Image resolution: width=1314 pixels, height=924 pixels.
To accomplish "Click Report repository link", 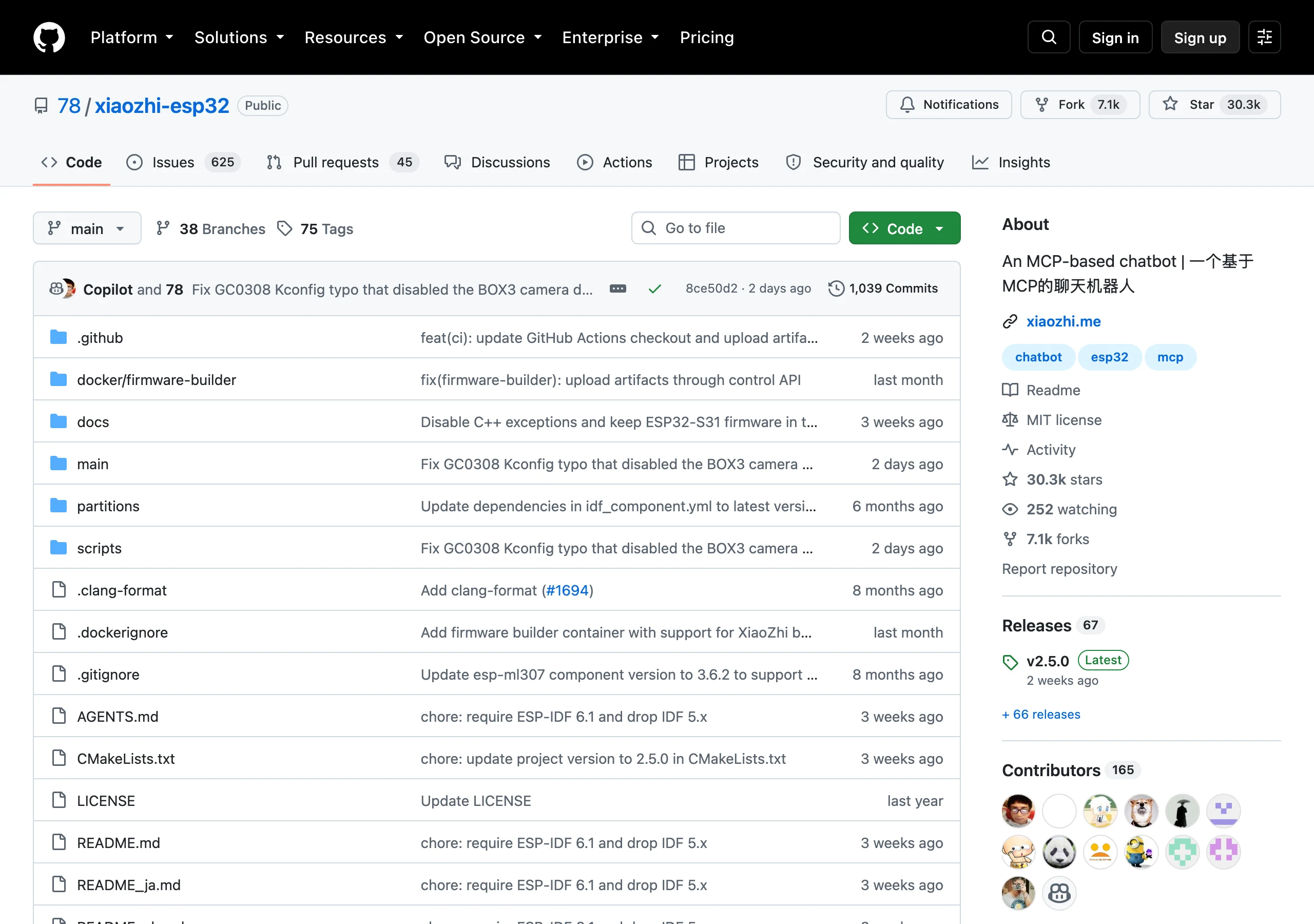I will tap(1059, 569).
